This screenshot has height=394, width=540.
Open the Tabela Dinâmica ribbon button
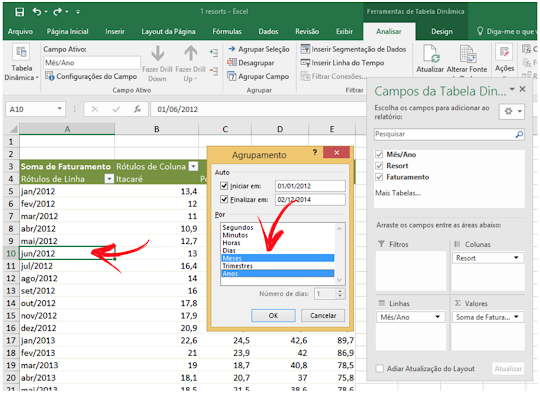tap(21, 63)
